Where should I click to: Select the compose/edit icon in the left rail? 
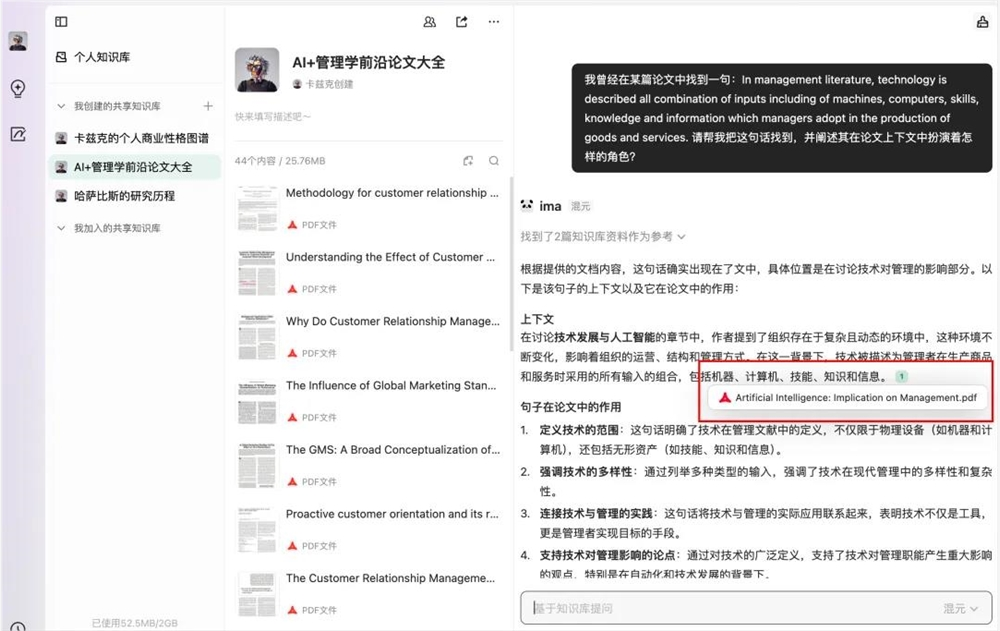tap(17, 132)
